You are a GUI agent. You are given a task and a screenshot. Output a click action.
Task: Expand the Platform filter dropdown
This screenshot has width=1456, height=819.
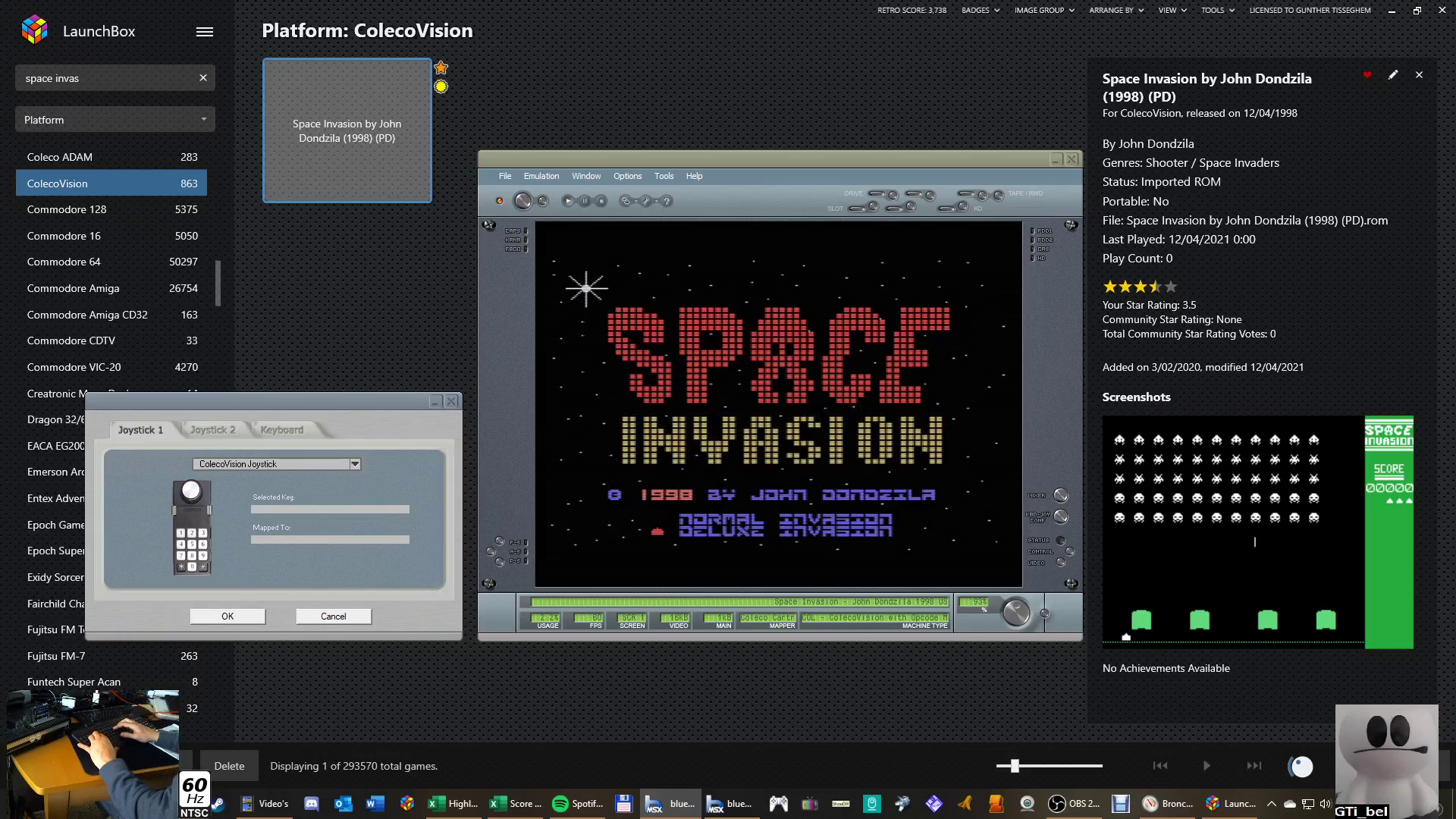[x=115, y=120]
